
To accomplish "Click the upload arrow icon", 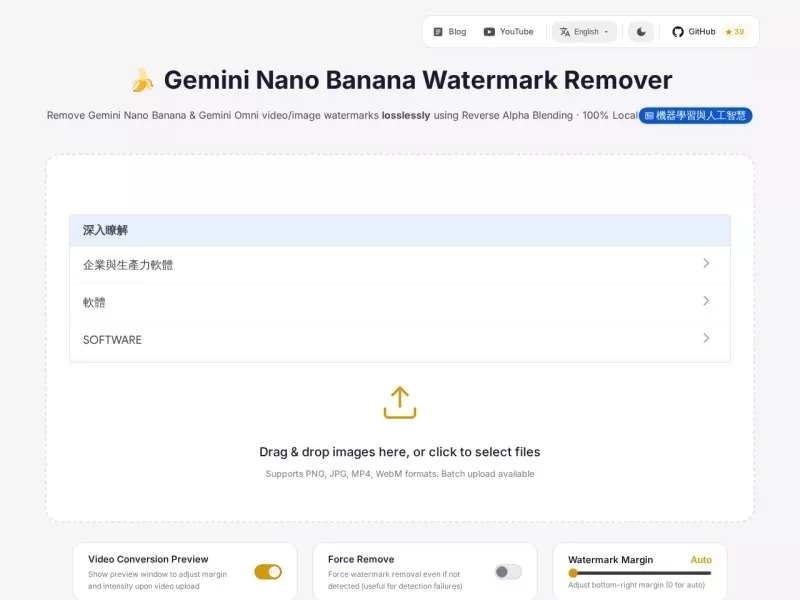I will [400, 403].
